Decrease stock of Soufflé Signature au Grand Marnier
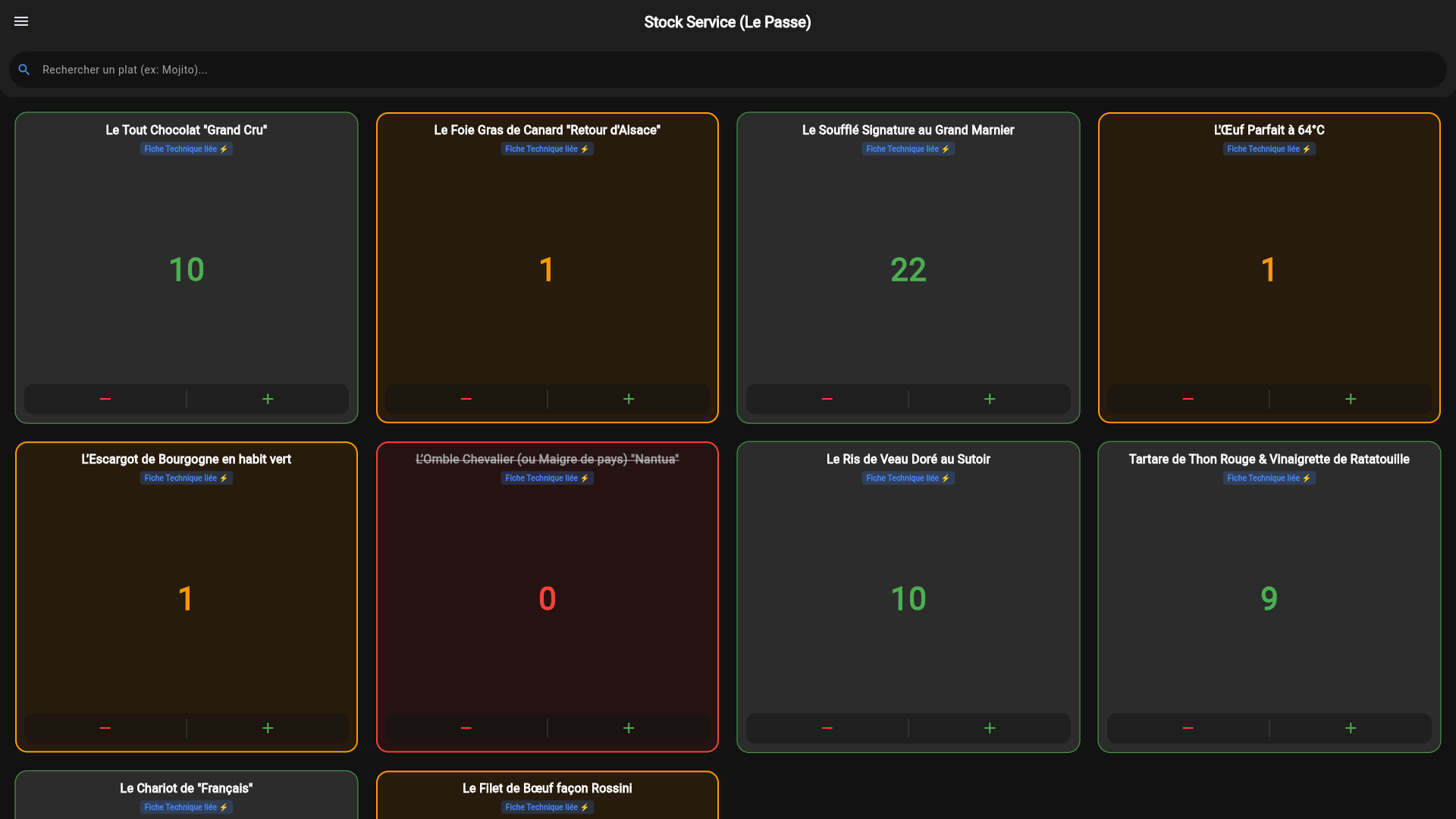Viewport: 1456px width, 819px height. pyautogui.click(x=827, y=399)
